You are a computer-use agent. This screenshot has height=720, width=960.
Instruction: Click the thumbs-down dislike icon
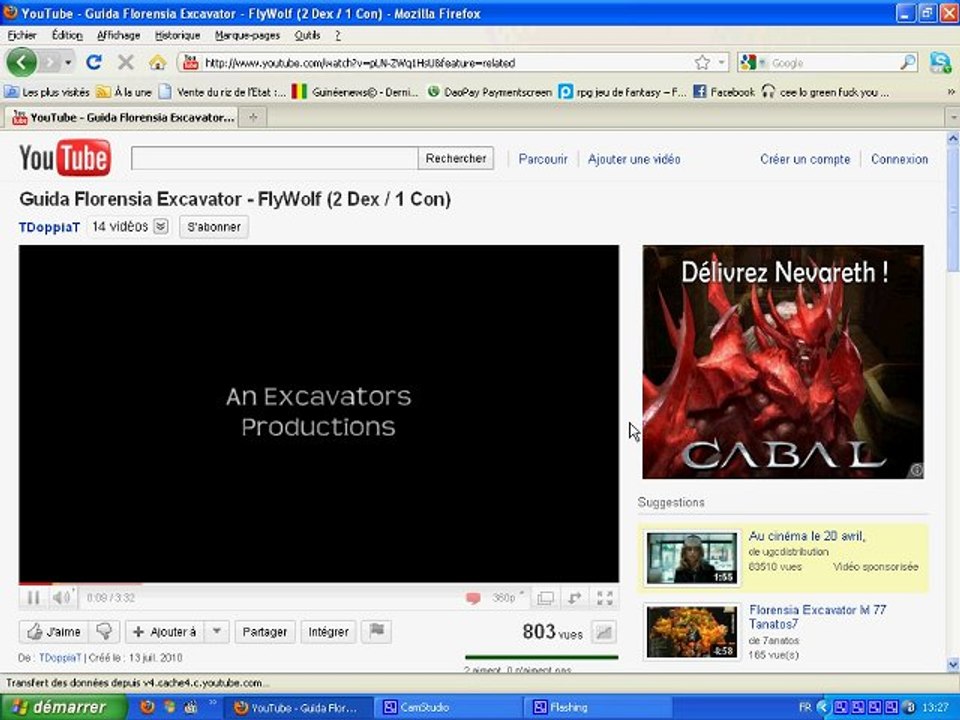coord(105,632)
